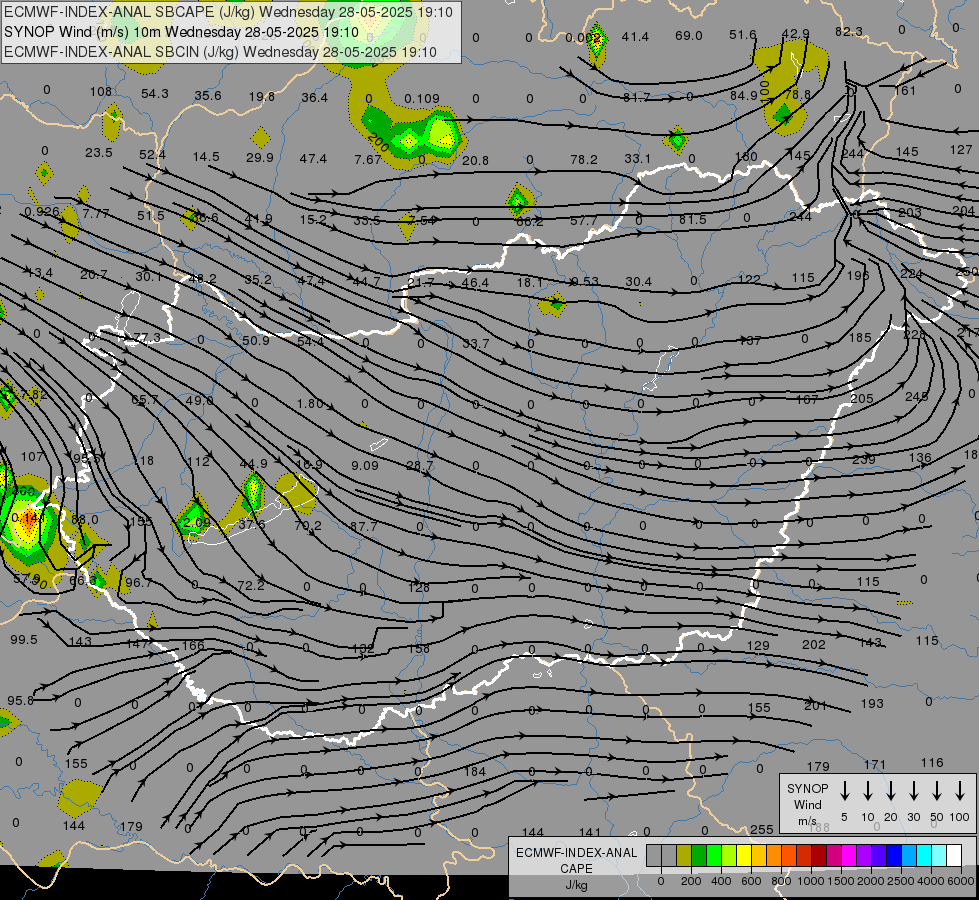Click the map value '28.7'

pos(420,466)
